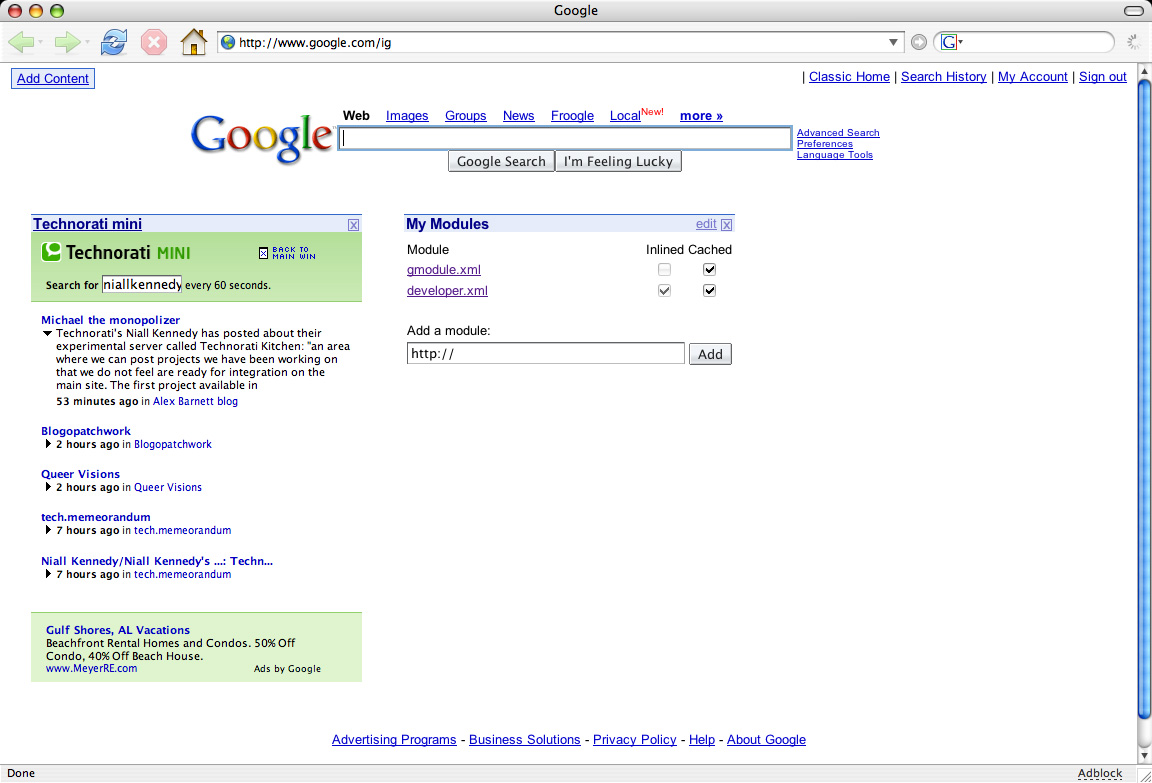Click scrollbar down arrow at bottom

[x=1144, y=755]
